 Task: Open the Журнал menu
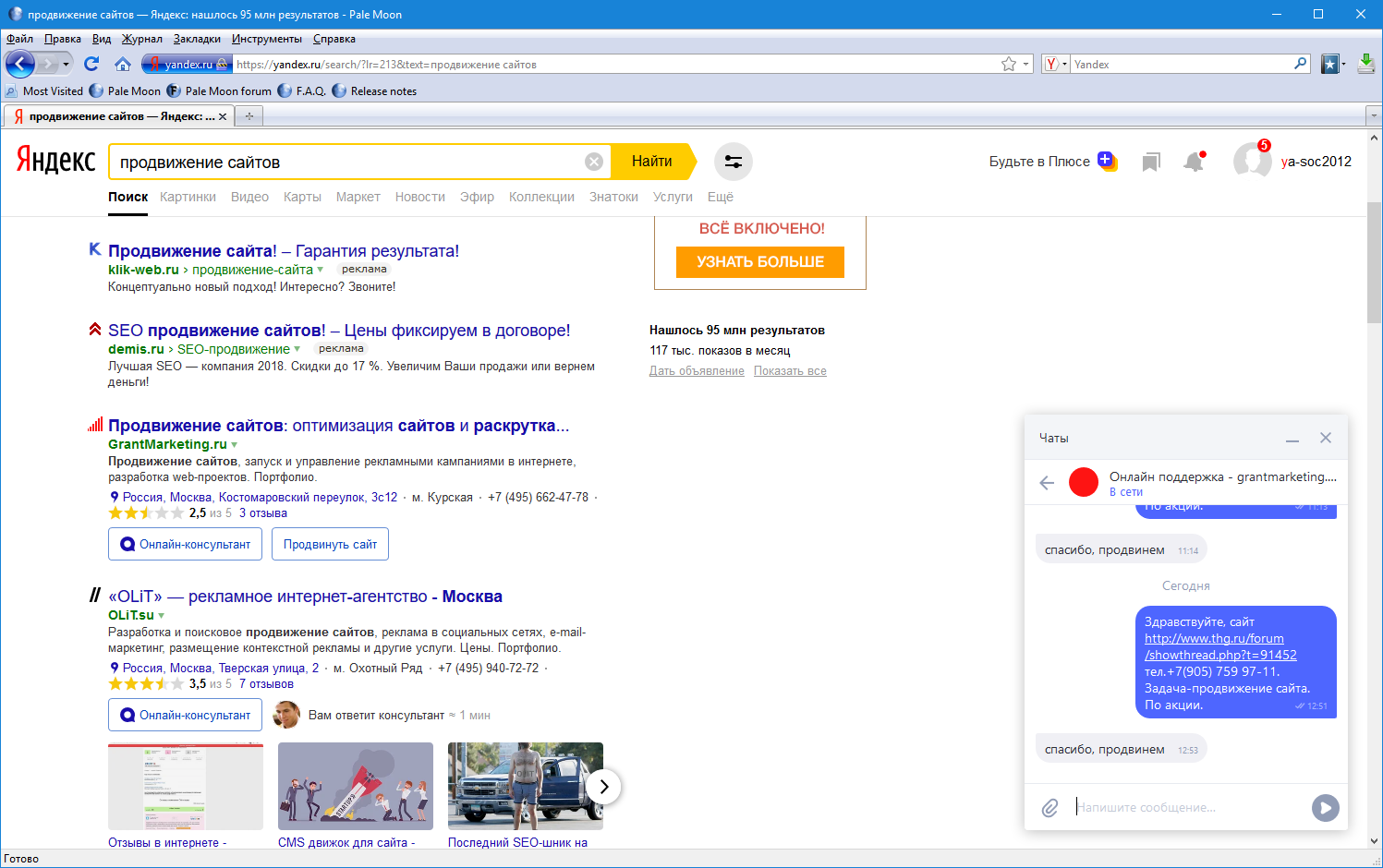[142, 39]
